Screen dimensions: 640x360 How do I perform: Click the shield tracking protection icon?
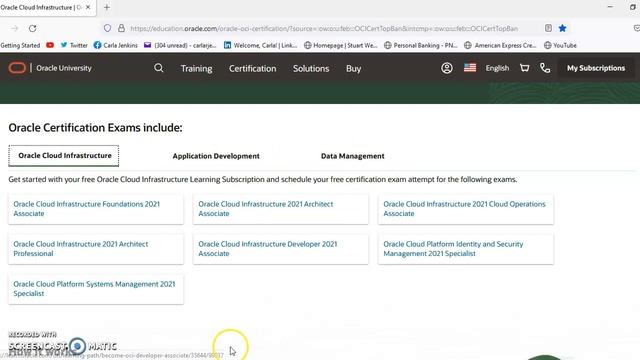tap(107, 28)
